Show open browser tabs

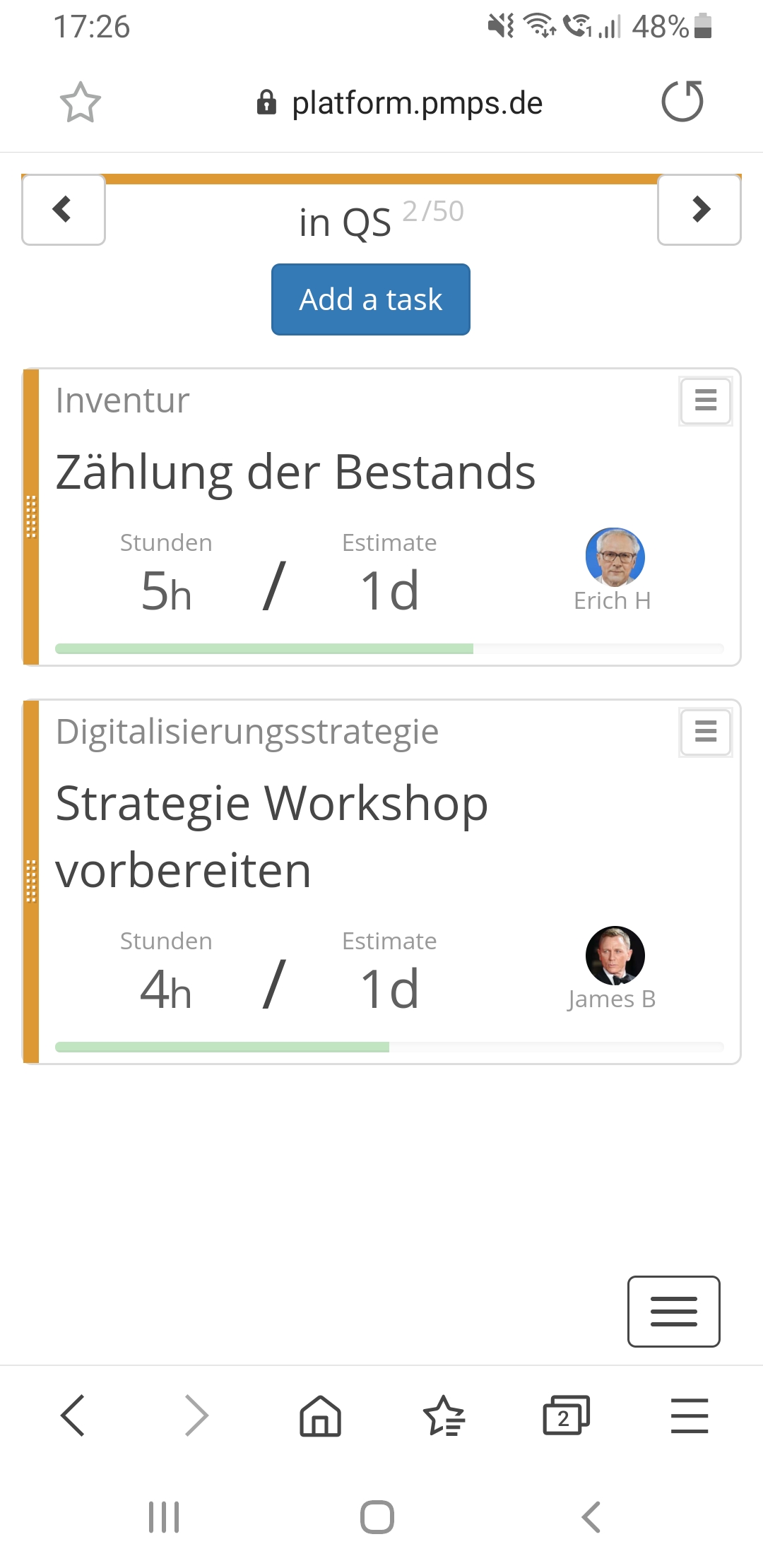click(x=566, y=1415)
